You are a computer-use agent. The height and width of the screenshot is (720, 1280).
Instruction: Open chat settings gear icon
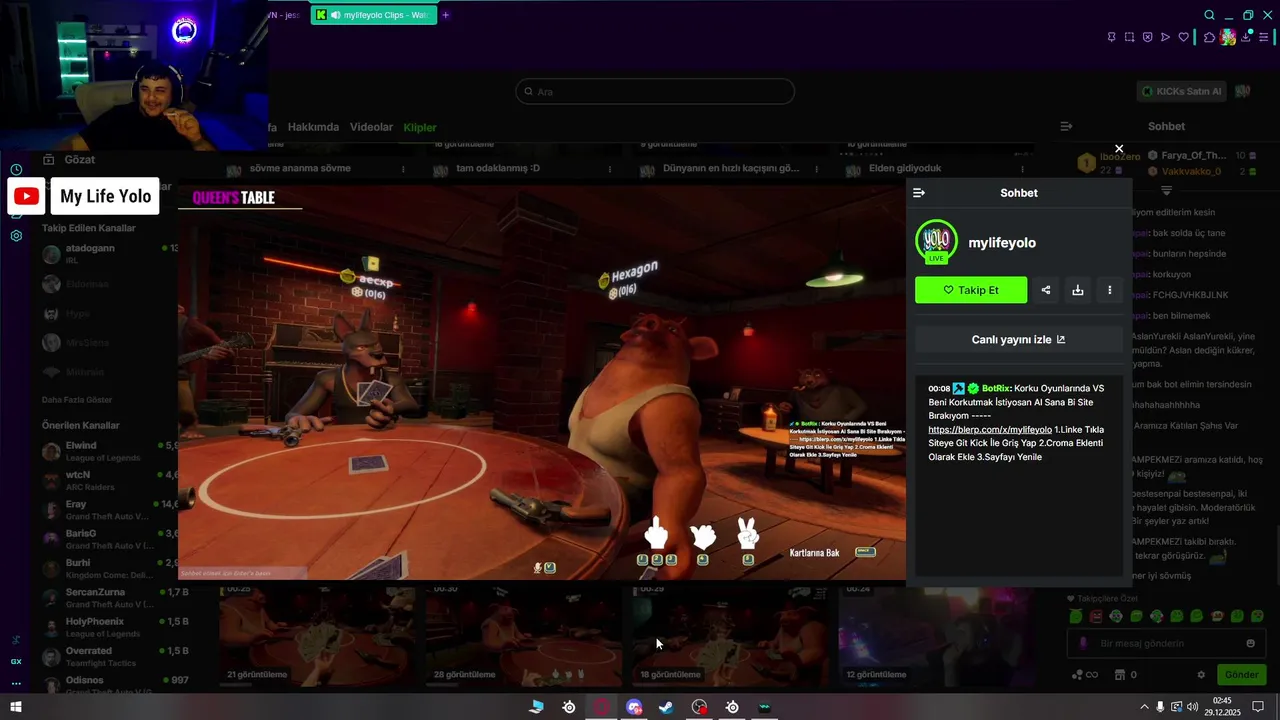[1201, 675]
